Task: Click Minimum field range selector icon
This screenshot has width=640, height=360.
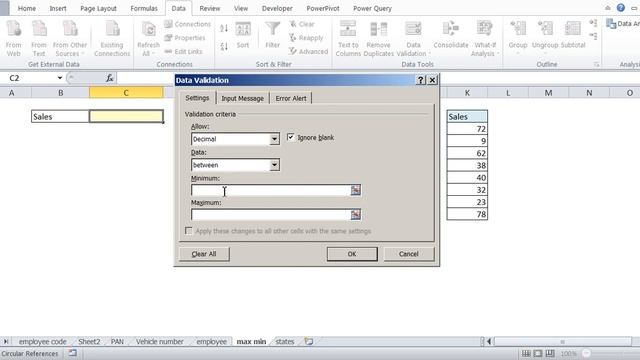Action: click(x=356, y=190)
